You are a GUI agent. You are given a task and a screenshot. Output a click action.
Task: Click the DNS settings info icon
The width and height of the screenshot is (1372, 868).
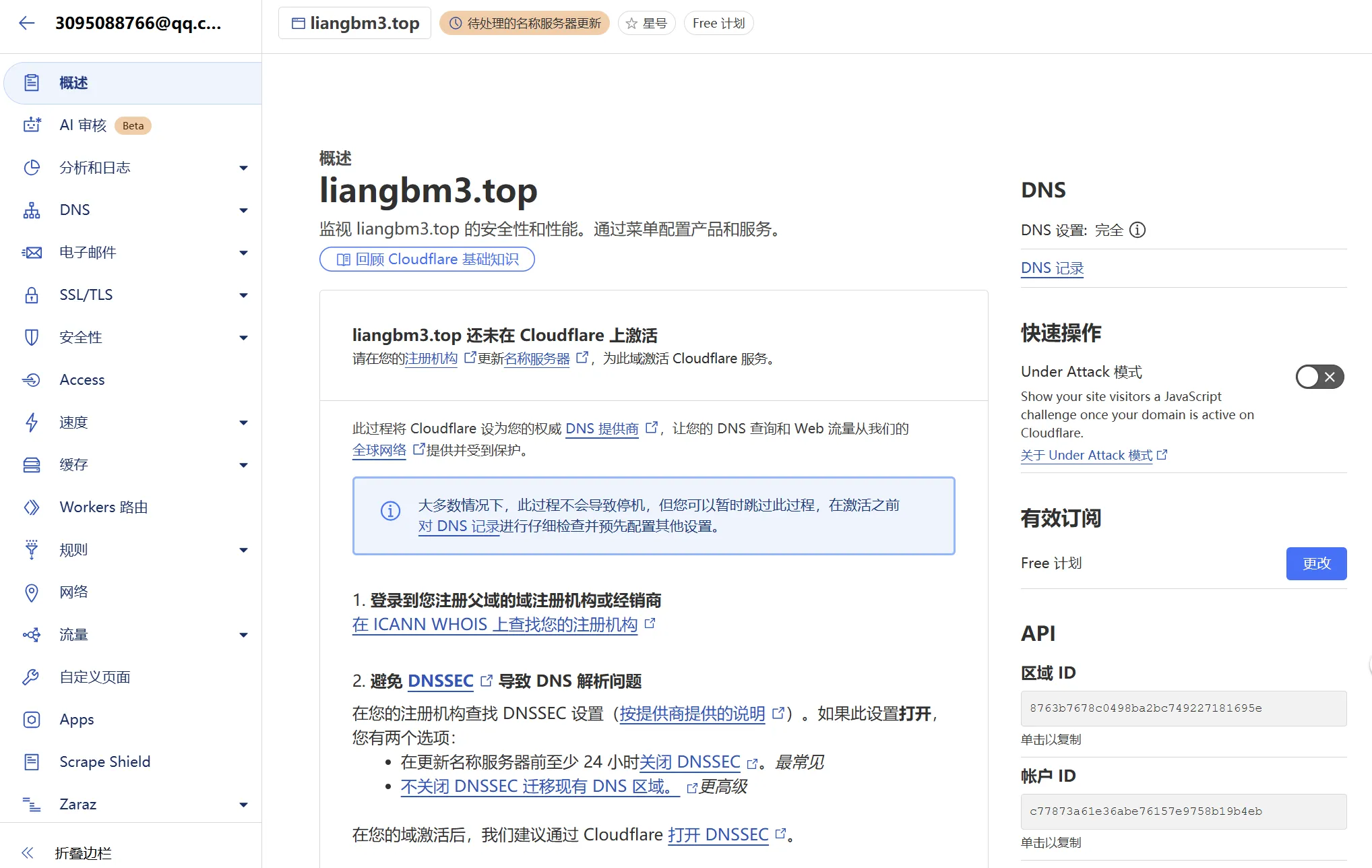coord(1137,230)
